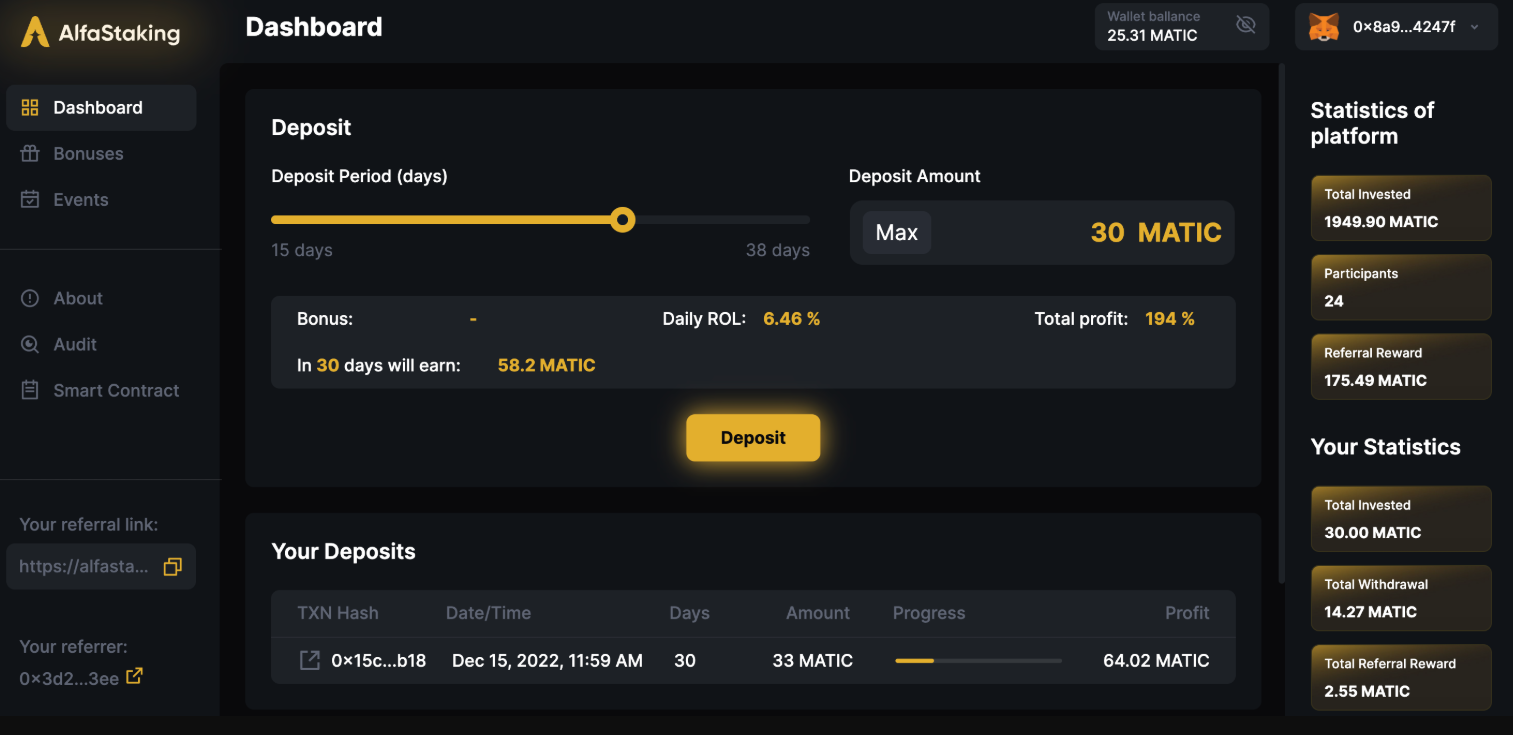Image resolution: width=1513 pixels, height=735 pixels.
Task: Click the Events calendar icon
Action: coord(30,200)
